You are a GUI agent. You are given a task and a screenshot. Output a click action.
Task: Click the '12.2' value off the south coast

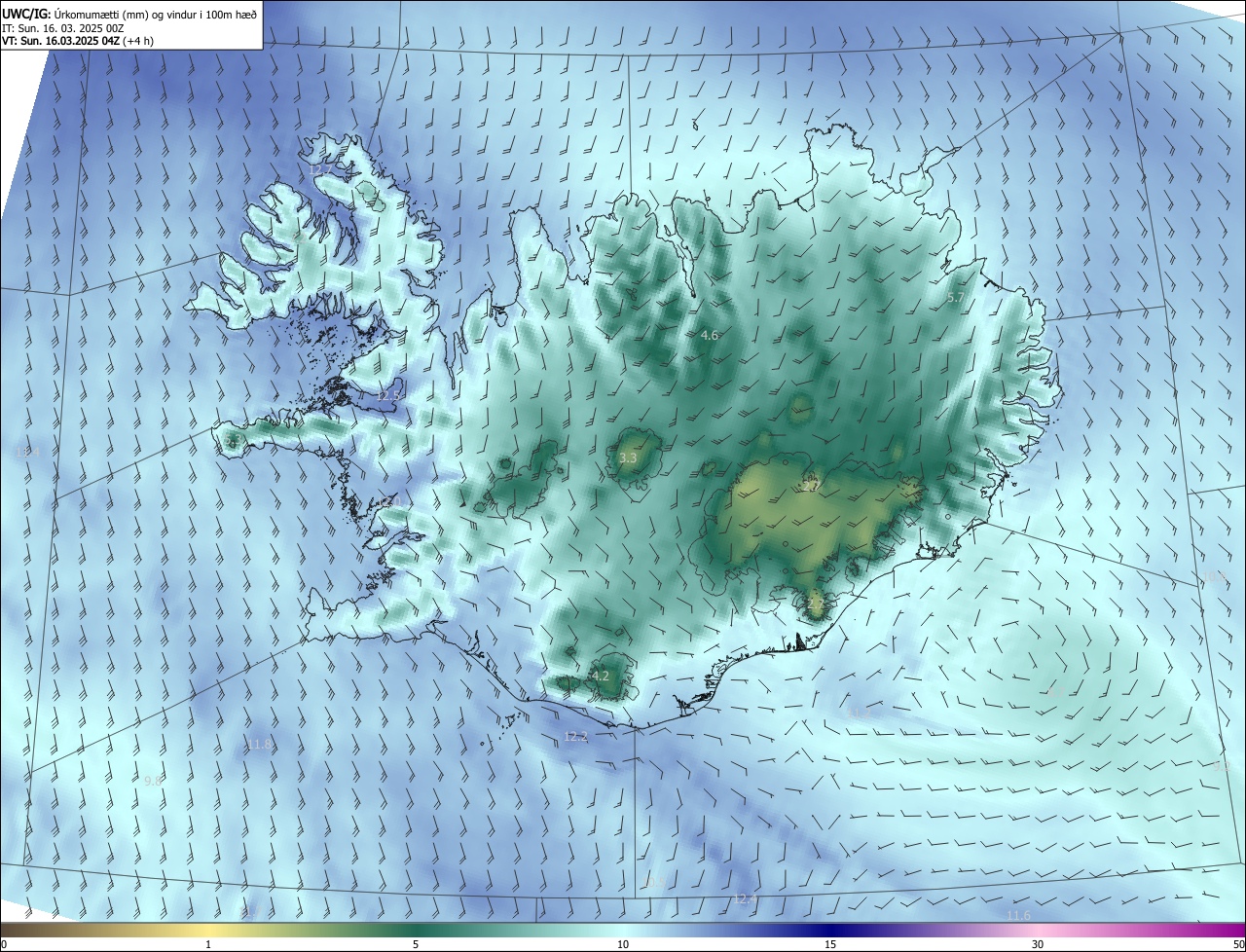575,737
